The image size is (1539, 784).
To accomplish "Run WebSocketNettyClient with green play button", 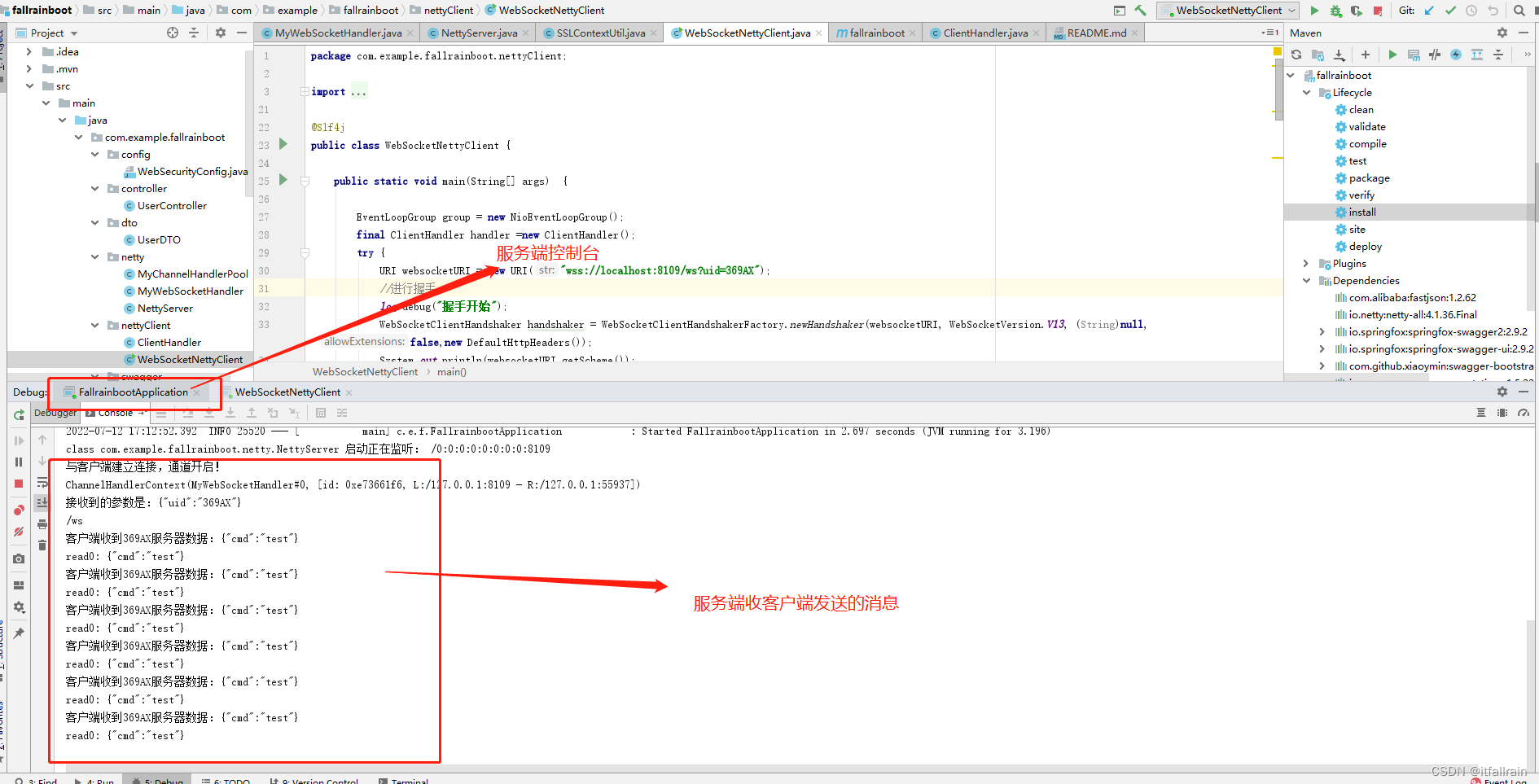I will [1314, 11].
